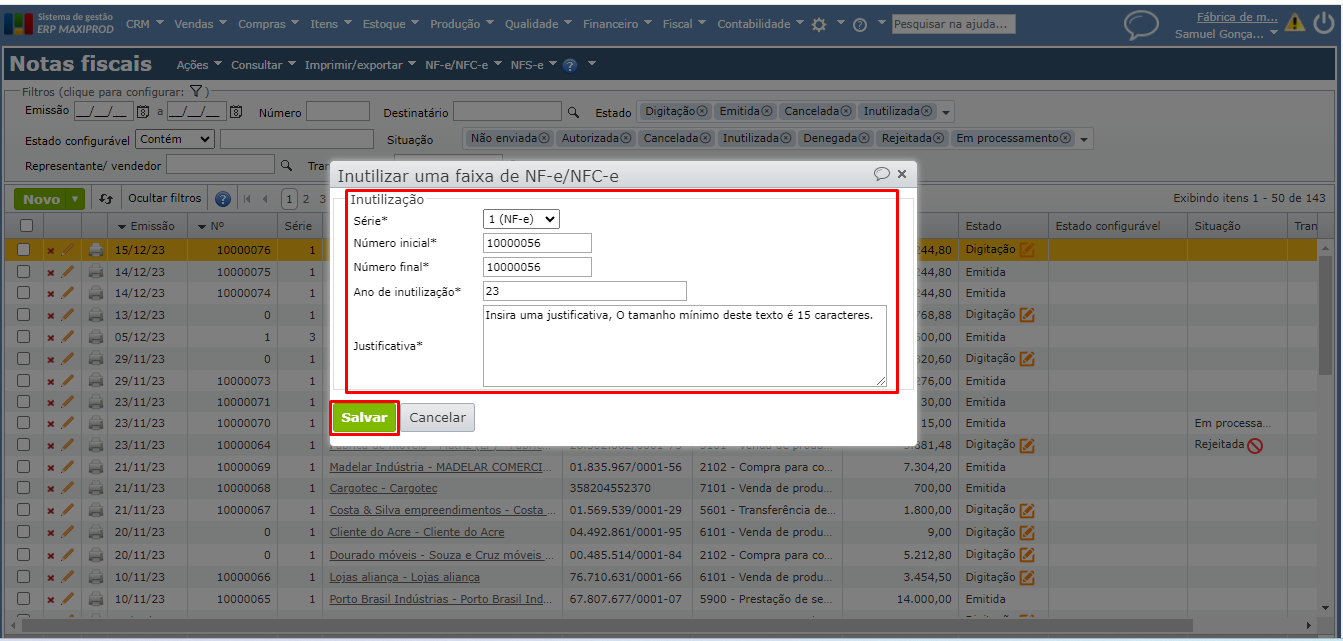This screenshot has width=1343, height=641.
Task: Click the ERP MAXIPROD logo icon
Action: coord(19,23)
